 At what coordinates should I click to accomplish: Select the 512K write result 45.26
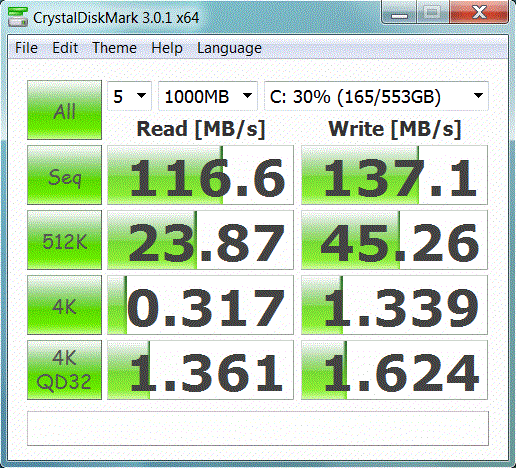click(394, 240)
